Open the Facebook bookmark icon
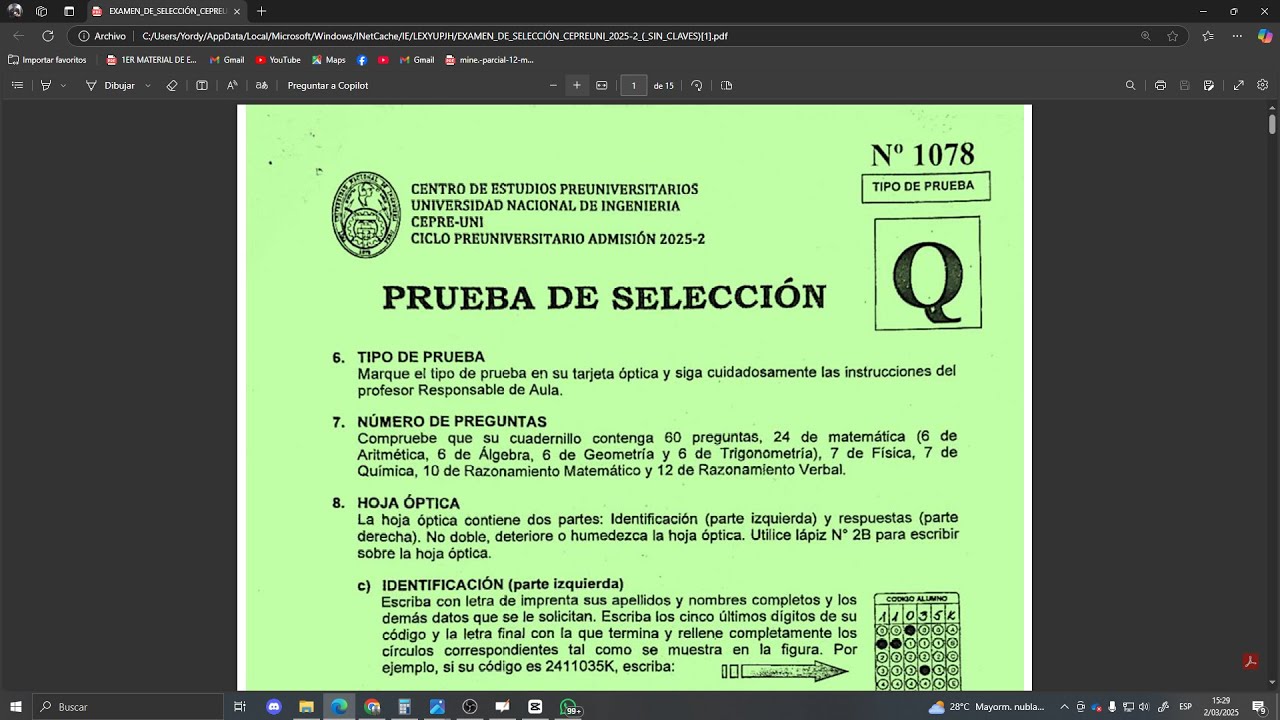The height and width of the screenshot is (720, 1280). (x=362, y=60)
